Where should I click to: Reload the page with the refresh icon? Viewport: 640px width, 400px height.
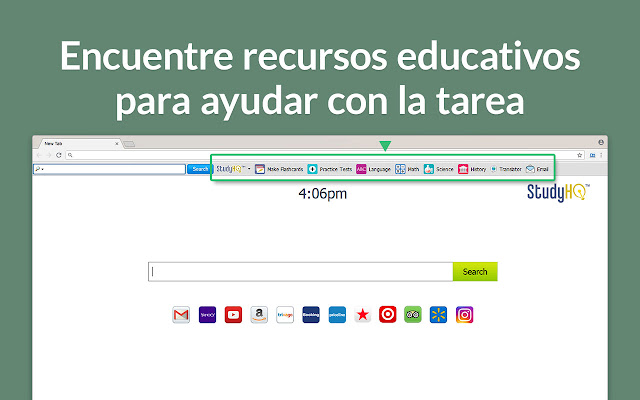coord(59,155)
